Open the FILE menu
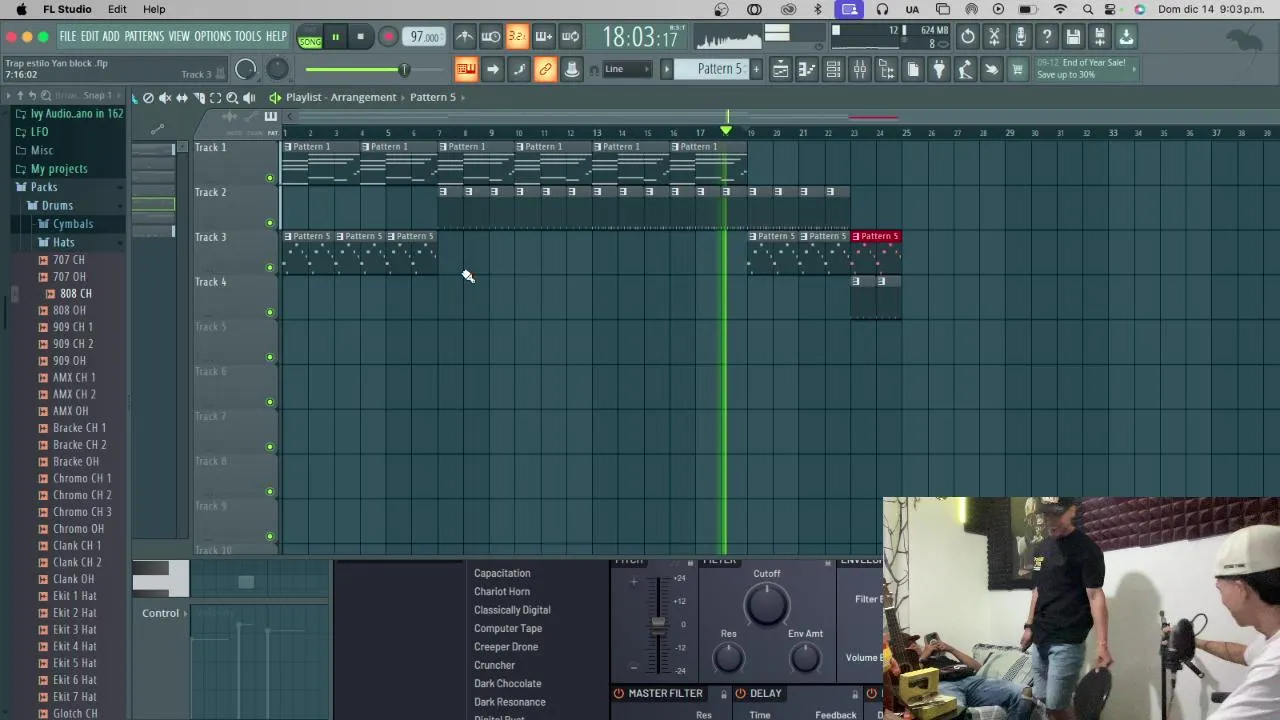 coord(67,36)
